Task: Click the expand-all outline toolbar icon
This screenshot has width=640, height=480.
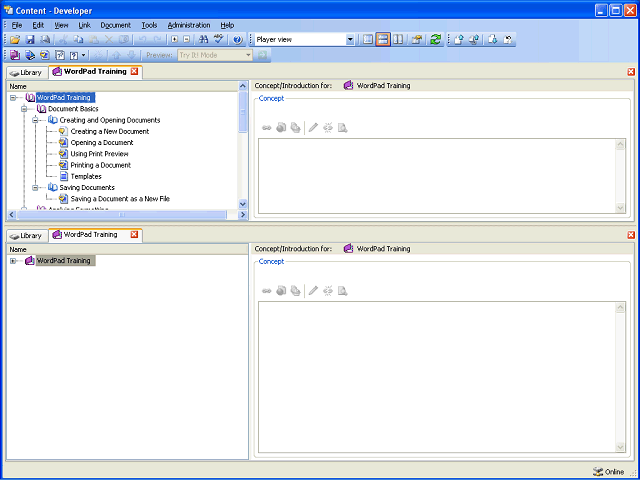Action: click(x=175, y=40)
